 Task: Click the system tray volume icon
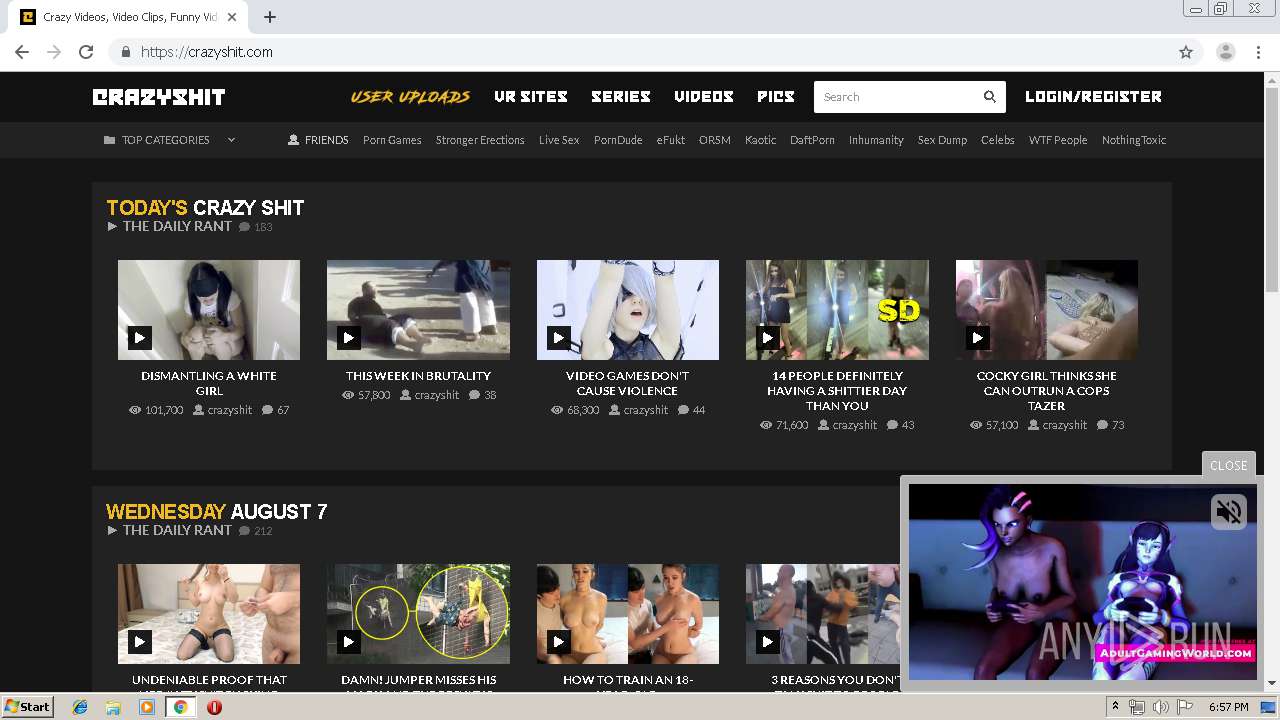tap(1160, 707)
